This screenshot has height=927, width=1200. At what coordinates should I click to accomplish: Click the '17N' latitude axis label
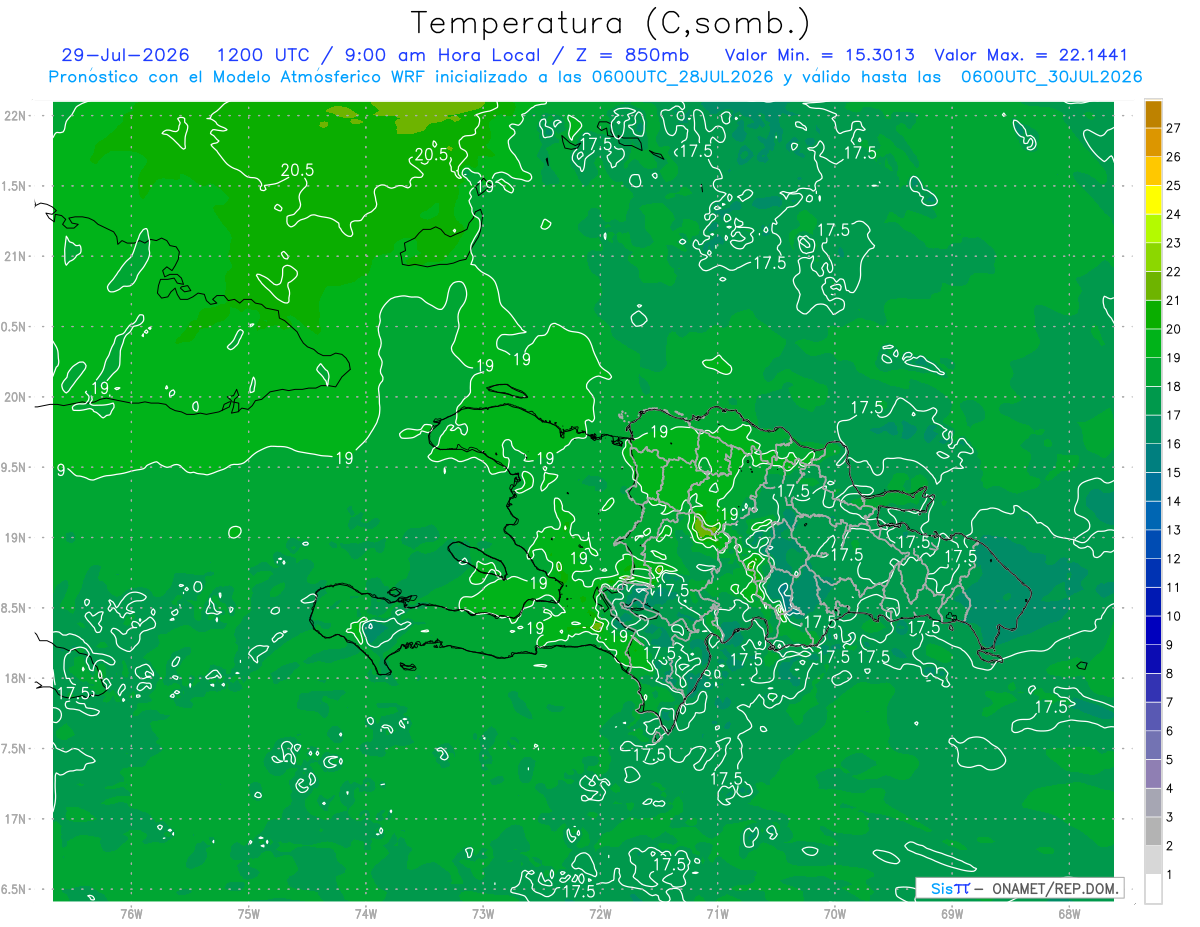click(x=14, y=819)
